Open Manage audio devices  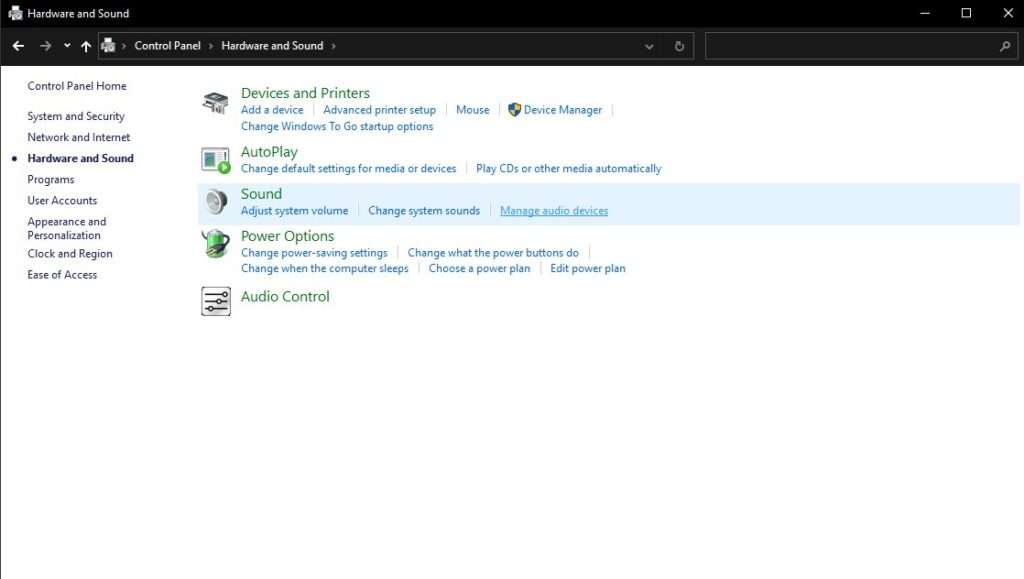pyautogui.click(x=554, y=211)
